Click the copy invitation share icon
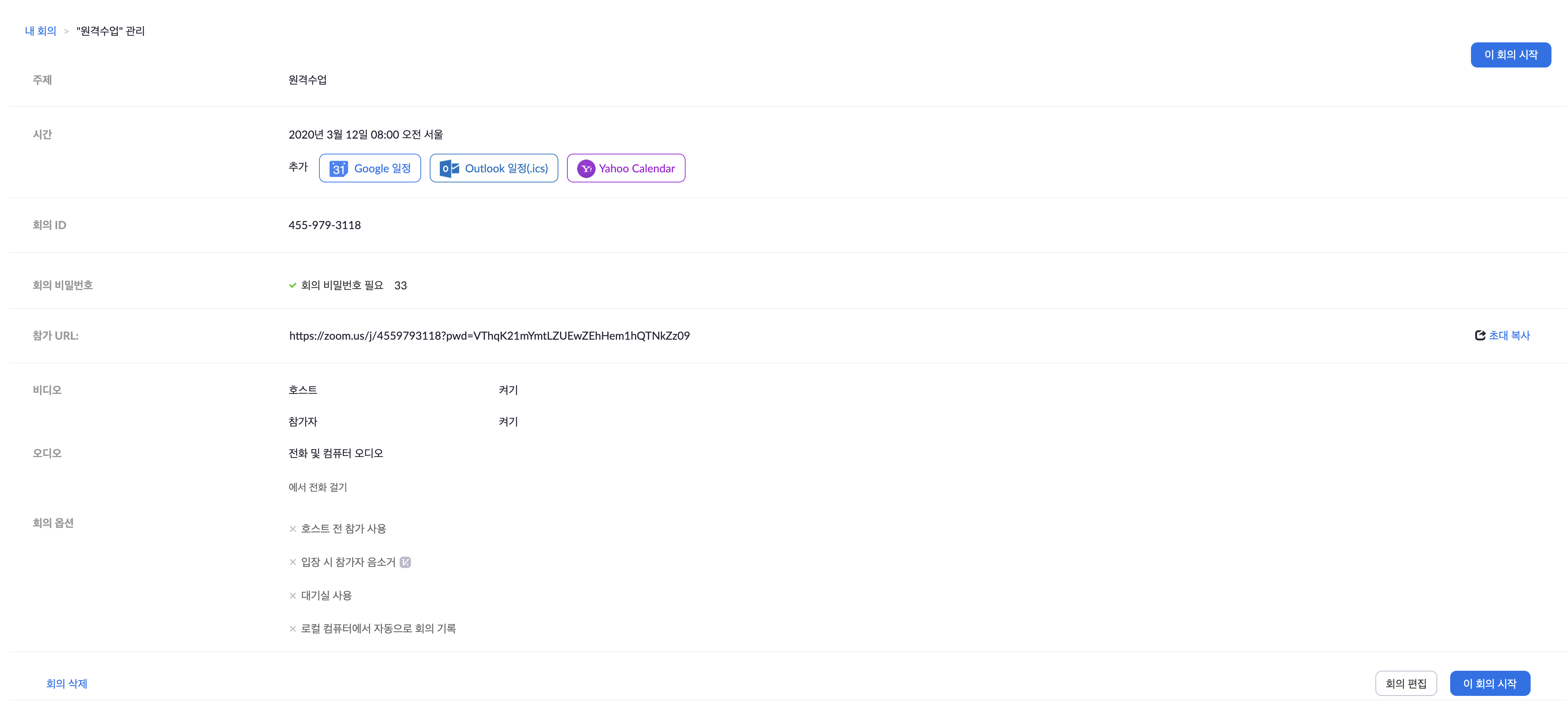Image resolution: width=1568 pixels, height=716 pixels. pyautogui.click(x=1480, y=335)
